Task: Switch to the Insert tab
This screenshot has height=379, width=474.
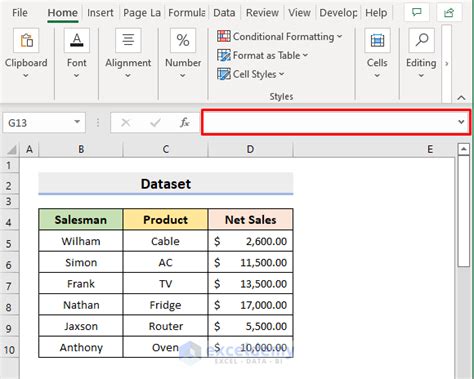Action: point(100,13)
